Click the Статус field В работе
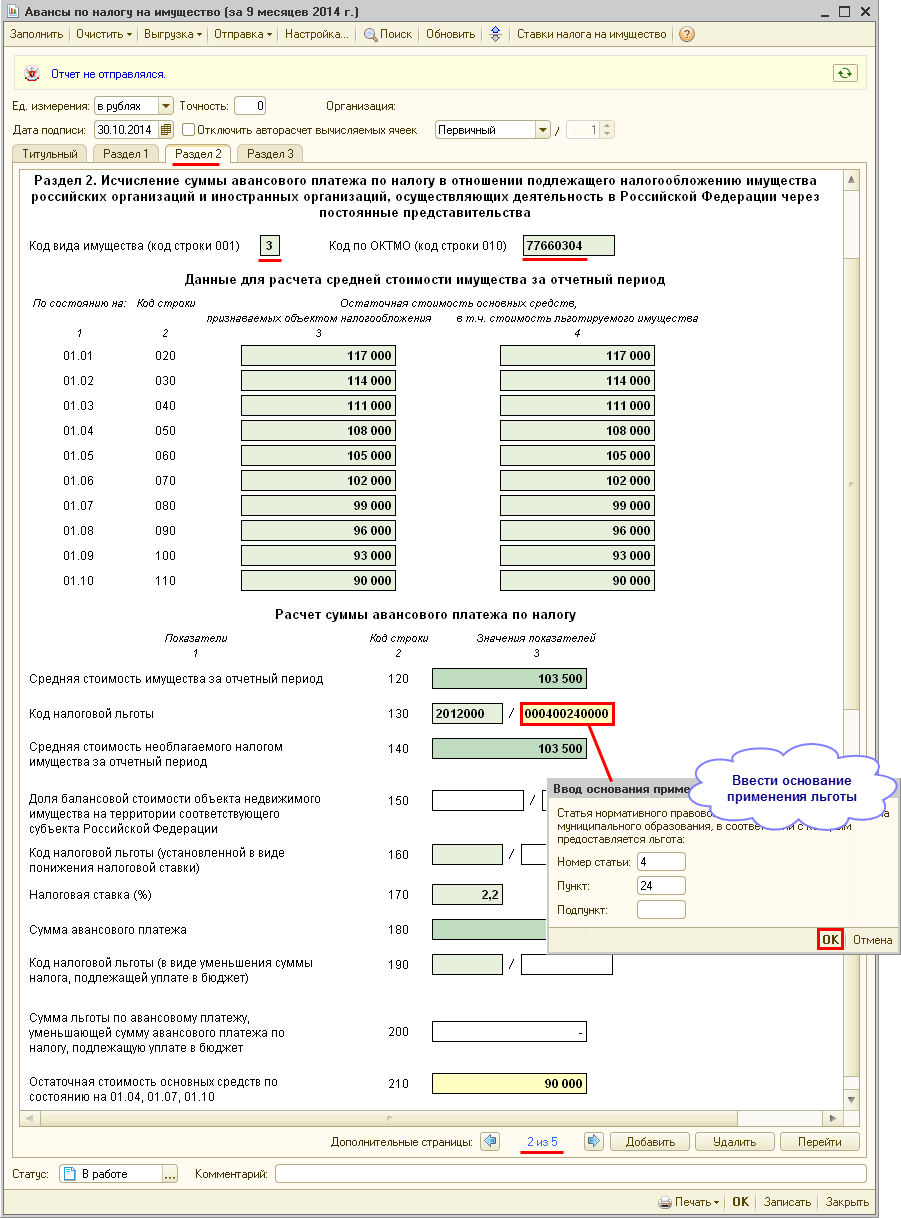This screenshot has height=1218, width=901. point(110,1174)
